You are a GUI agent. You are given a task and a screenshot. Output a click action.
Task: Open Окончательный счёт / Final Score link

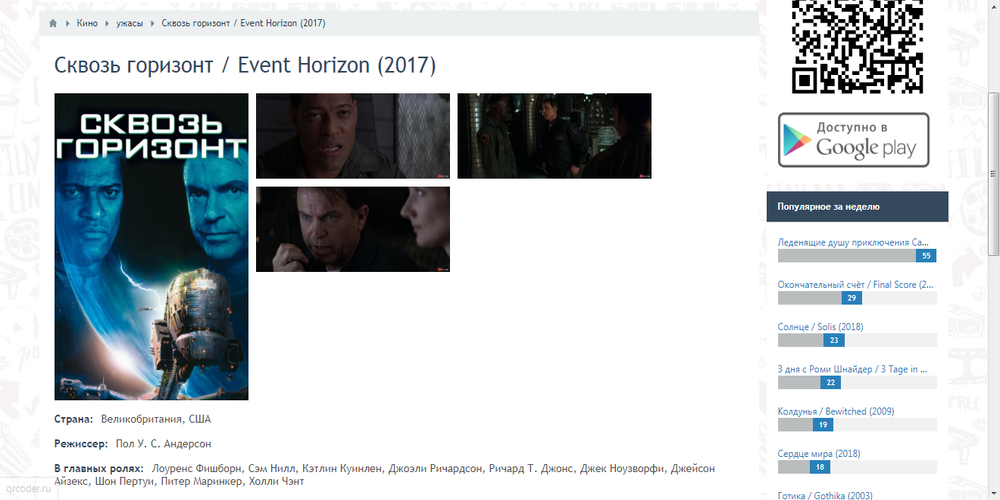click(x=855, y=284)
